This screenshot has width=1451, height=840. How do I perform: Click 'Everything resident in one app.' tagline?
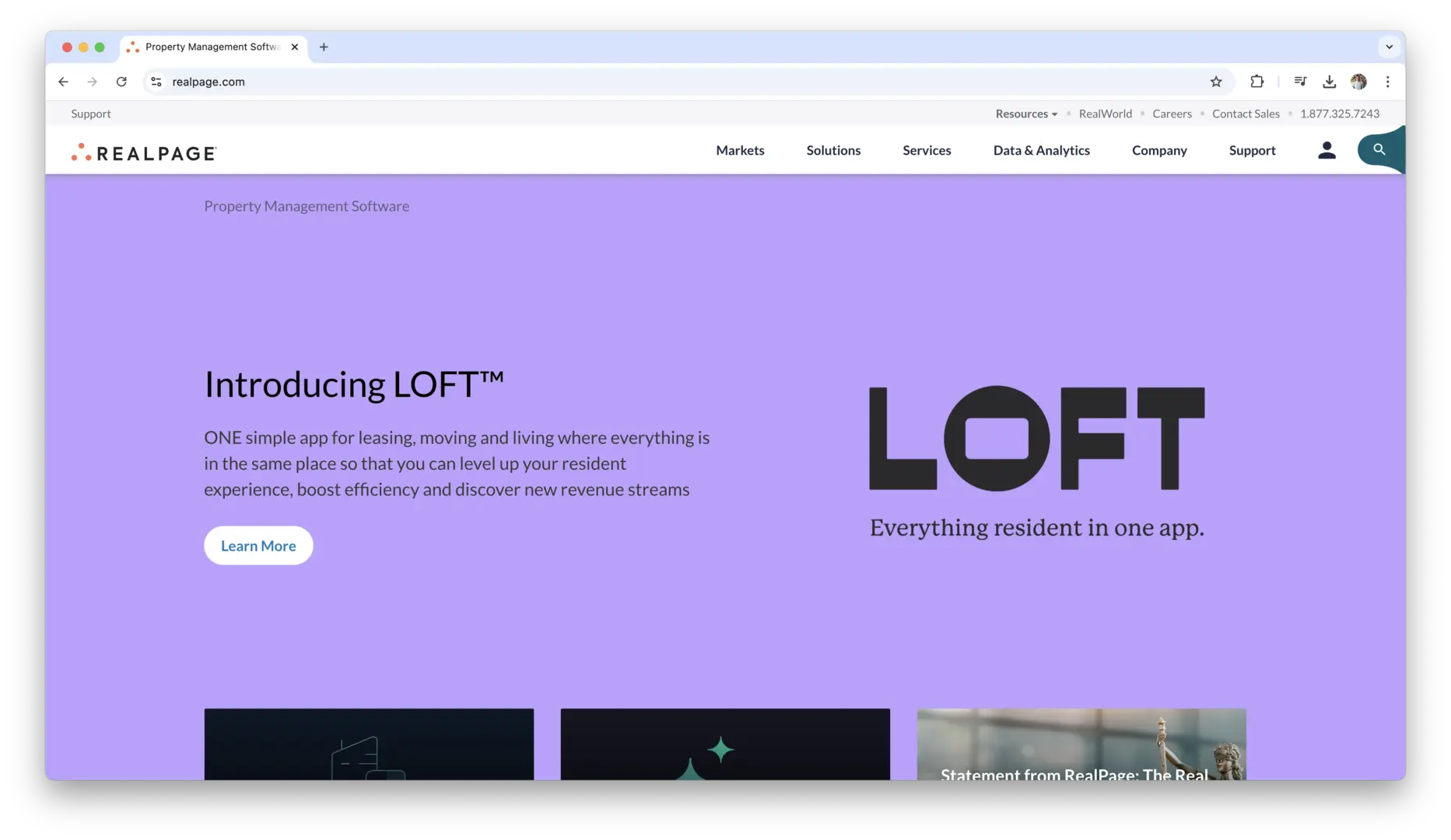click(x=1036, y=527)
